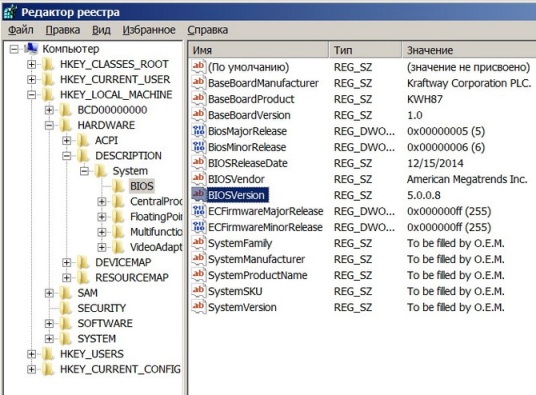The height and width of the screenshot is (395, 536).
Task: Sort values by the Имя column header
Action: pos(258,50)
